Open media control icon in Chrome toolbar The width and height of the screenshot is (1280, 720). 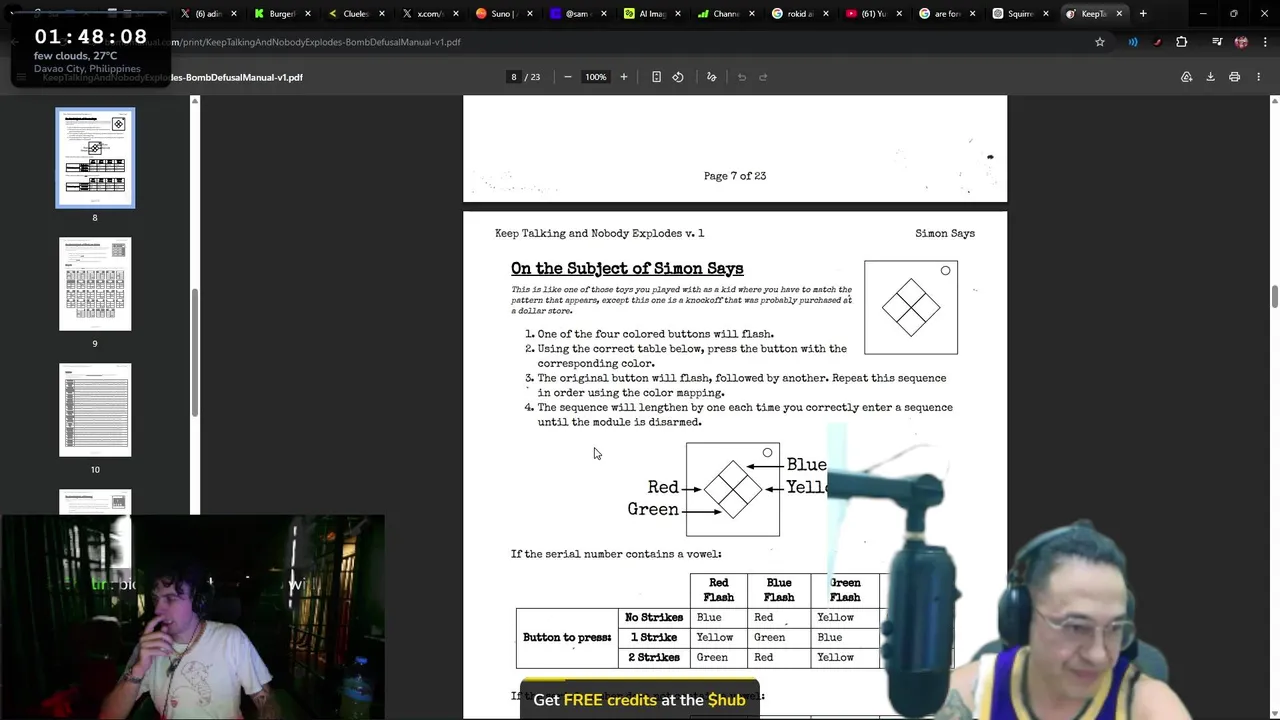click(x=1217, y=42)
